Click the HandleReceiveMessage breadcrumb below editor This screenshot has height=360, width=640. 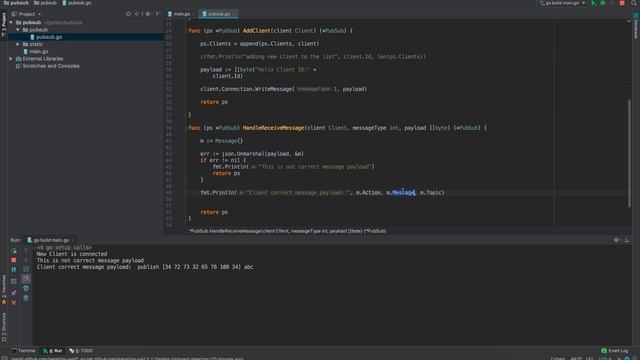(287, 231)
